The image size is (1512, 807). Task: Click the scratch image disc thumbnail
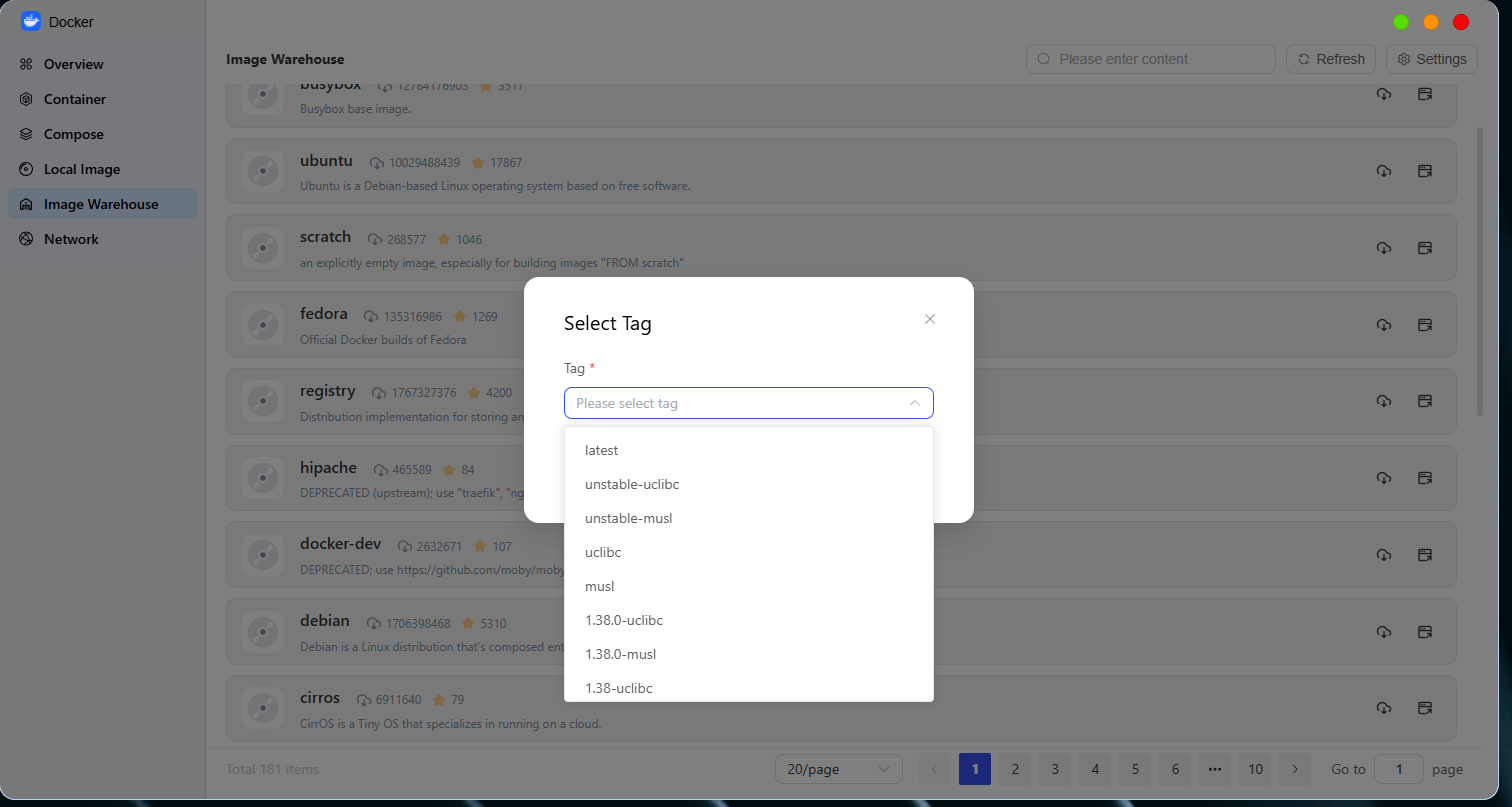point(263,247)
